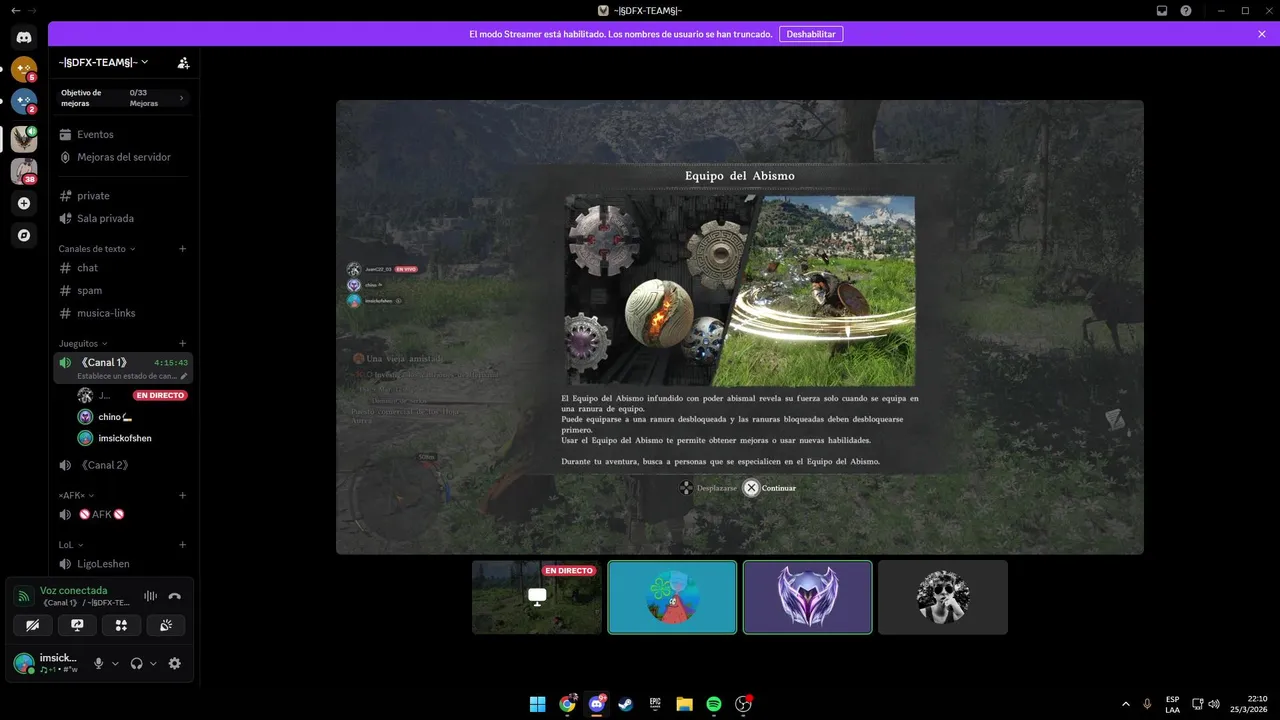Toggle noise suppression waveform icon
The width and height of the screenshot is (1280, 720).
pyautogui.click(x=151, y=596)
